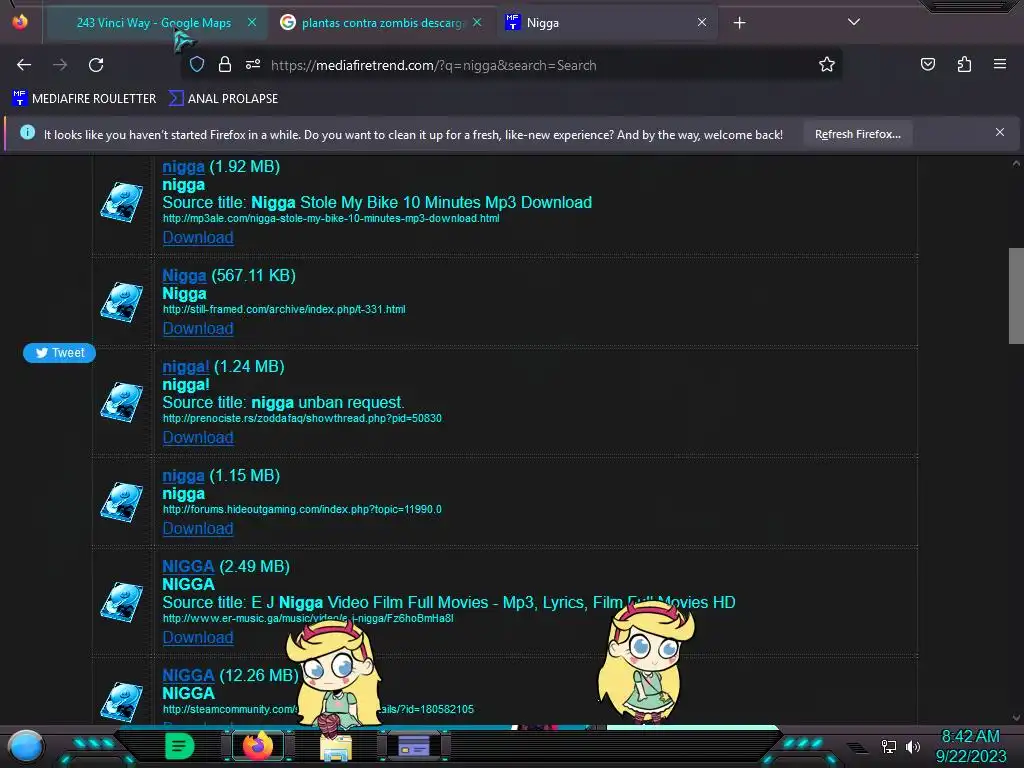Click the Firefox icon on the taskbar

(x=258, y=746)
